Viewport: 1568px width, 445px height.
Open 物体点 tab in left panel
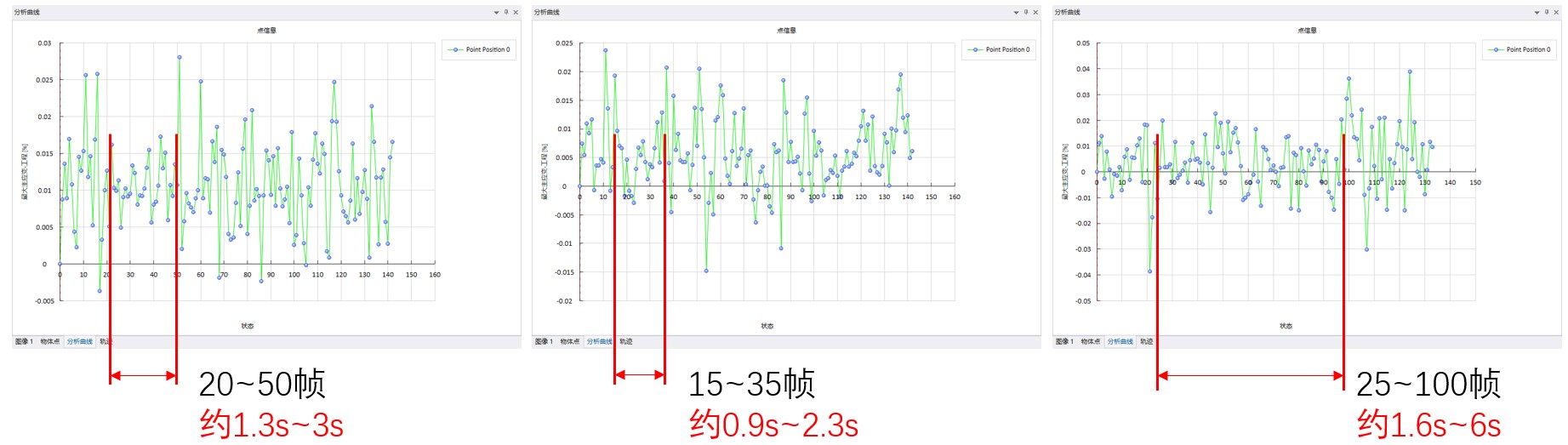coord(50,342)
